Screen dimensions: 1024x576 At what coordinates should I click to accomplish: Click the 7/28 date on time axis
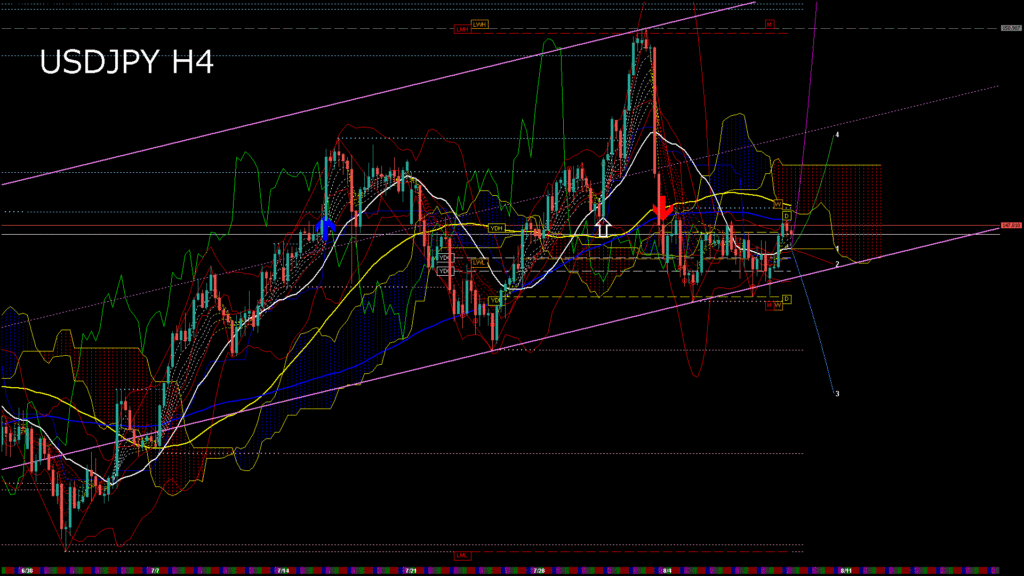click(539, 571)
